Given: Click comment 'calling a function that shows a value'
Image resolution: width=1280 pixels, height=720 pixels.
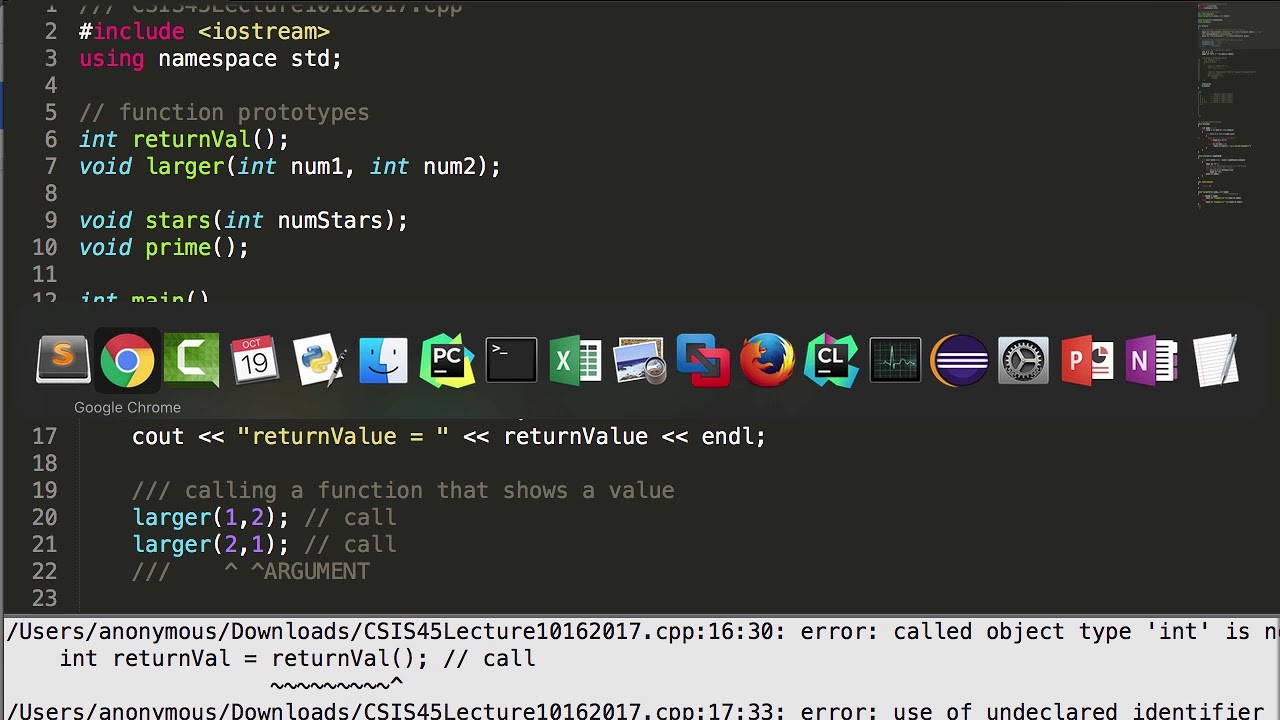Looking at the screenshot, I should pos(430,490).
